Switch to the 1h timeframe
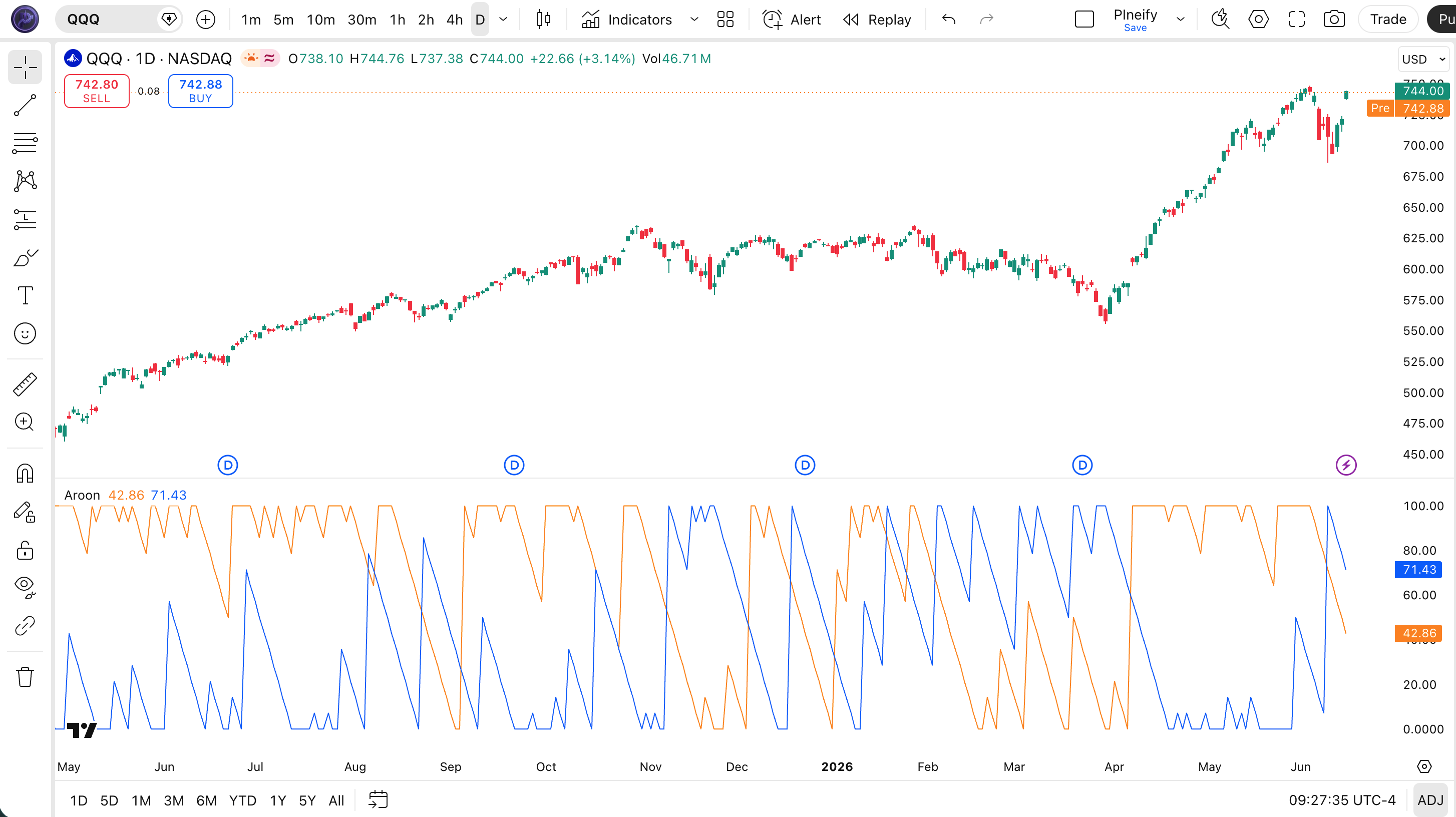1456x817 pixels. (x=398, y=20)
